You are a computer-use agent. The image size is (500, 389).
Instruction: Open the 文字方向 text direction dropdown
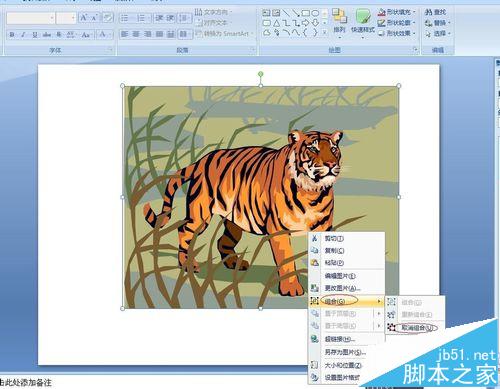click(x=214, y=12)
